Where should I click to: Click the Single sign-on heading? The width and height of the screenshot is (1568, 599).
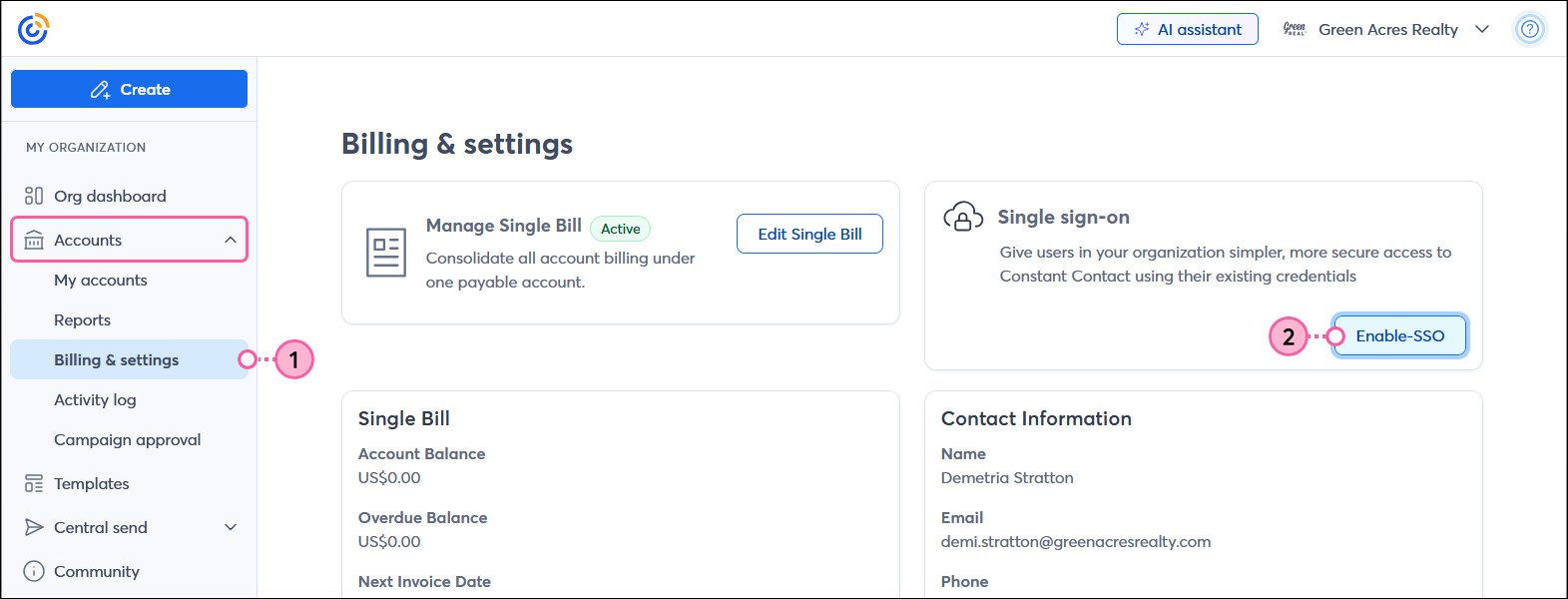pyautogui.click(x=1063, y=217)
